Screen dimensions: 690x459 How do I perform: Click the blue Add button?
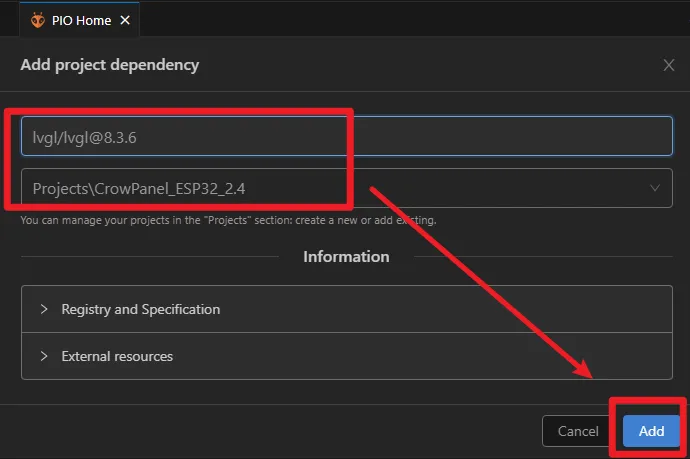(651, 431)
